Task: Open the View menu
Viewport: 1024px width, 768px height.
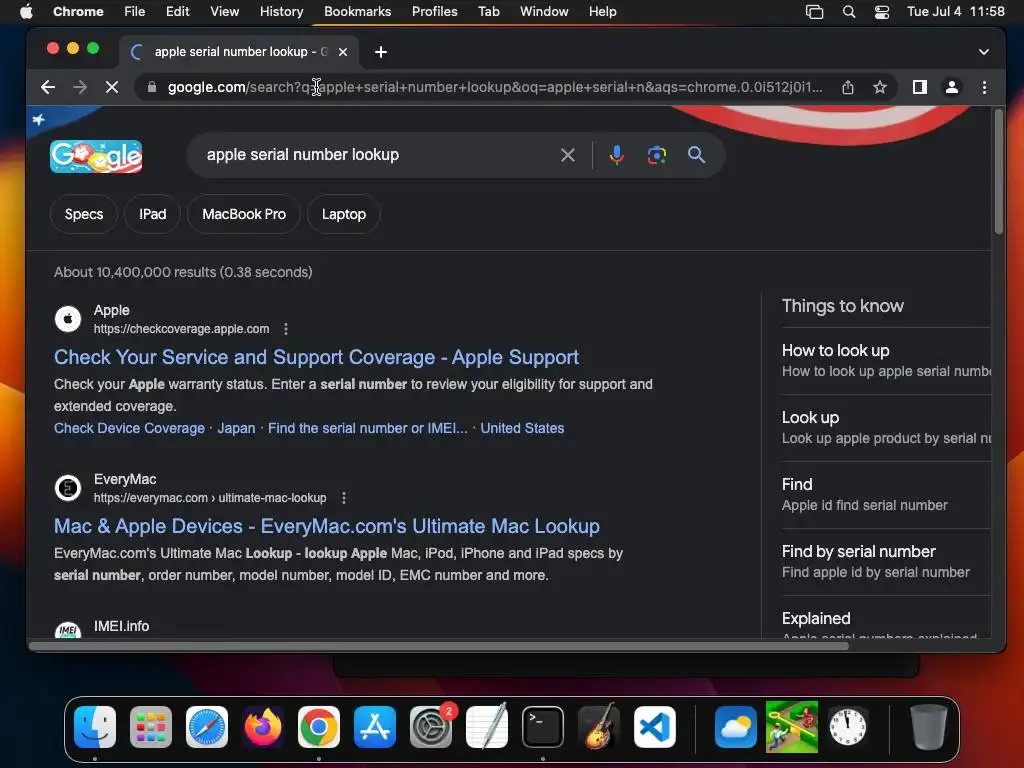Action: click(x=225, y=11)
